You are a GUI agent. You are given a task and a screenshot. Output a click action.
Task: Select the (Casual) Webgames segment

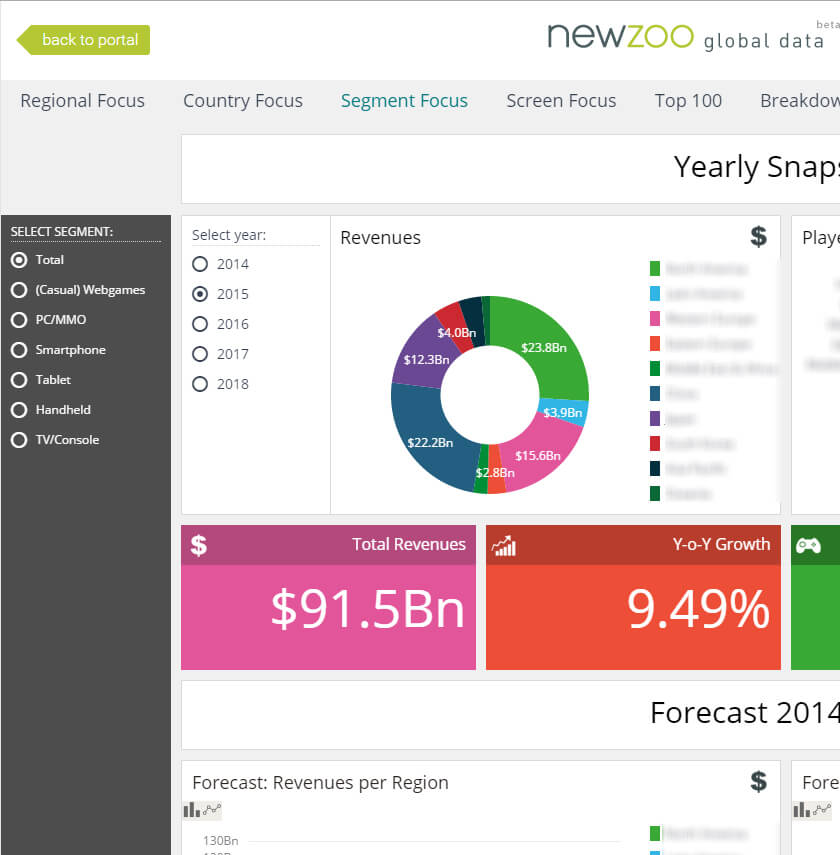coord(19,290)
